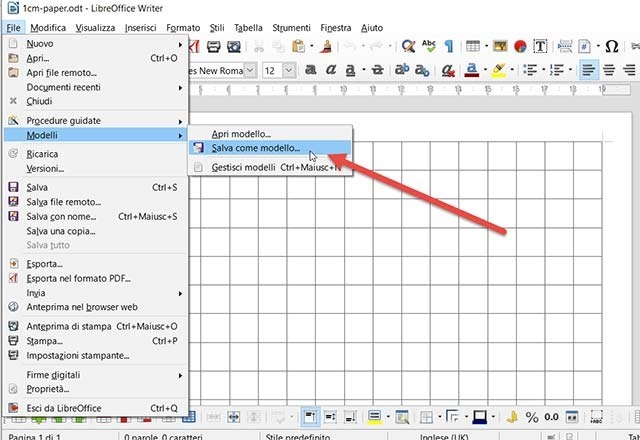The width and height of the screenshot is (640, 440).
Task: Click the Insert Table grid icon
Action: (x=473, y=46)
